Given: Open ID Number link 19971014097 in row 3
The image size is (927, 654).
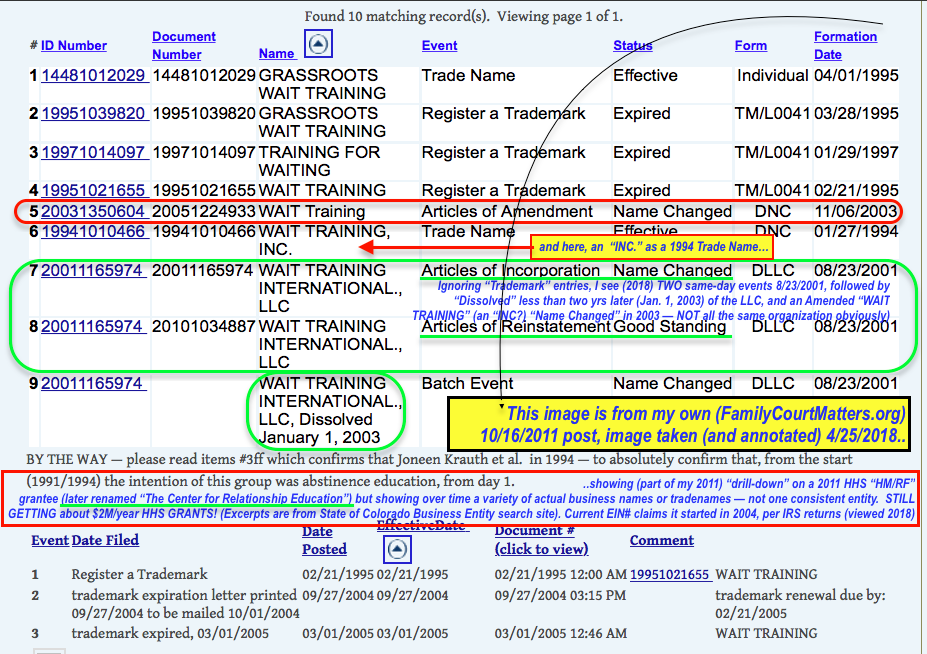Looking at the screenshot, I should (x=93, y=152).
